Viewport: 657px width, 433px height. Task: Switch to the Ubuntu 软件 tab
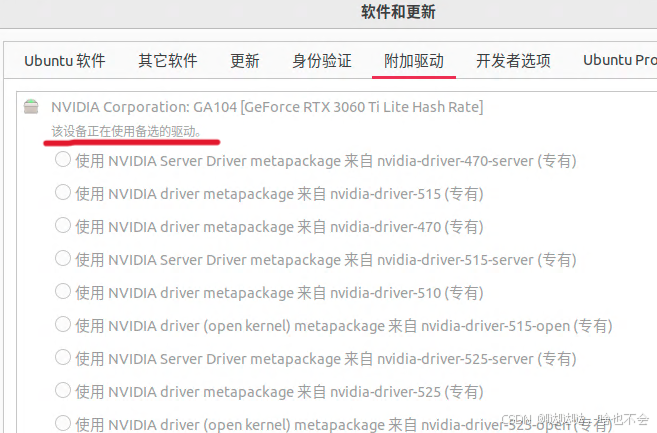[65, 61]
